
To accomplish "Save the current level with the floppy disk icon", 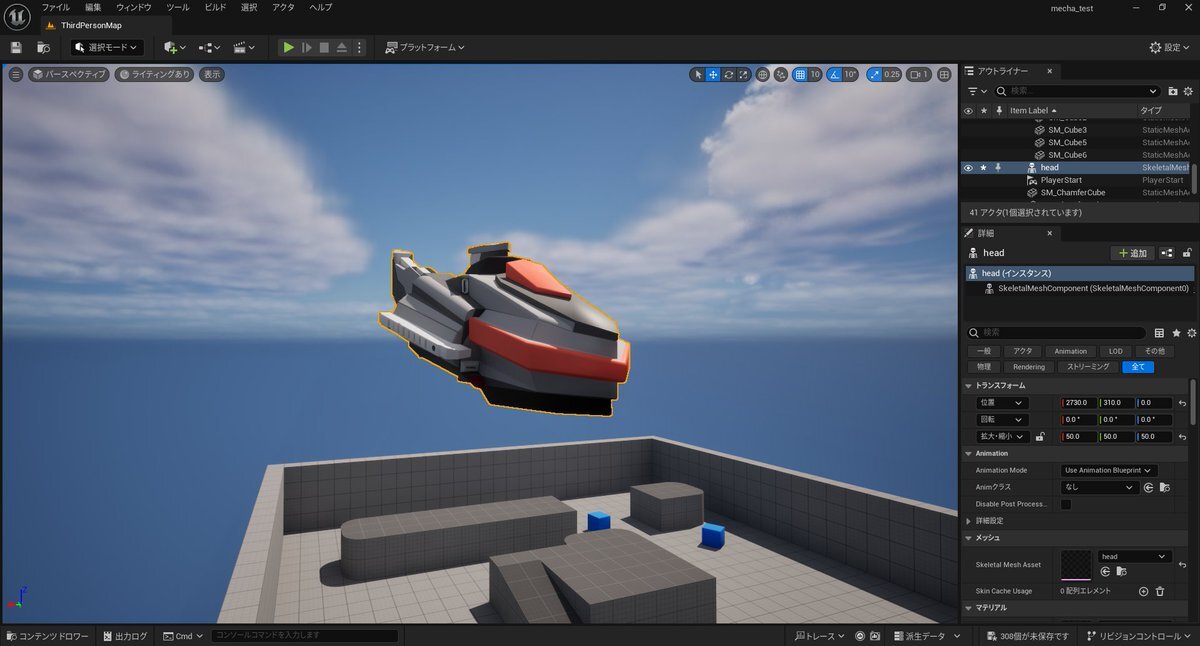I will pyautogui.click(x=16, y=47).
